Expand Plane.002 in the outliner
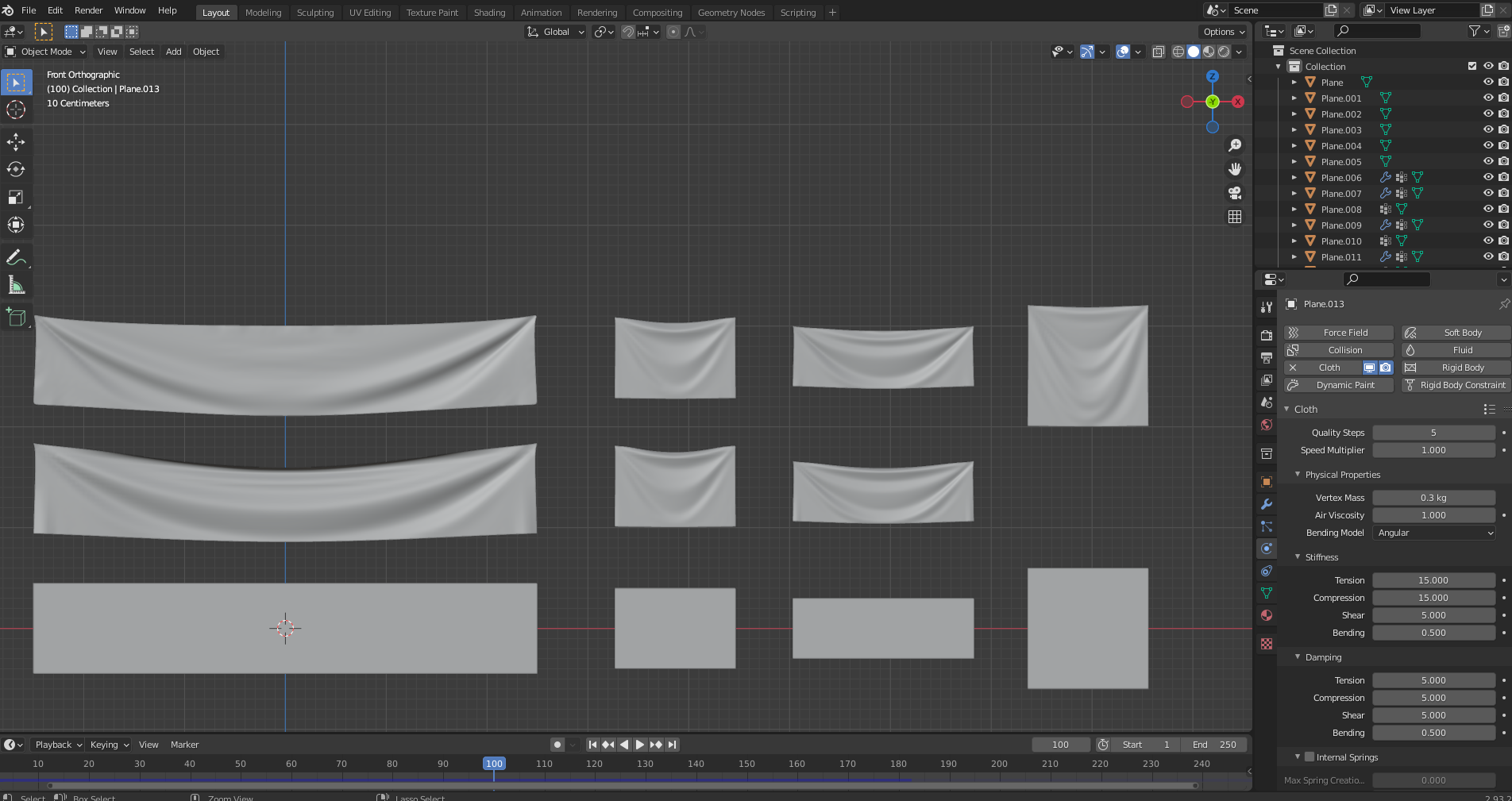 click(1294, 114)
